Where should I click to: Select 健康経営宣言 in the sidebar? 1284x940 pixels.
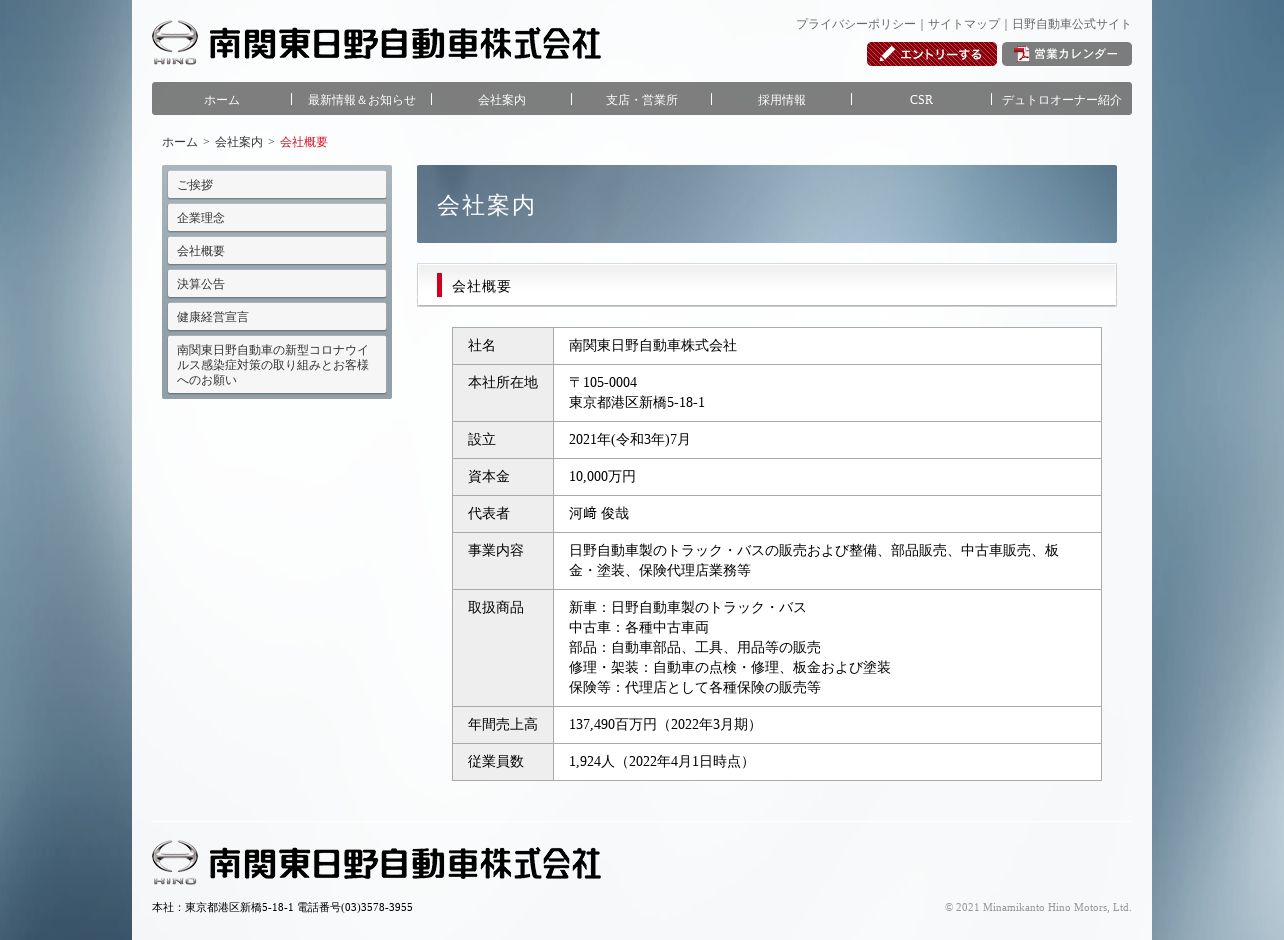[x=277, y=317]
